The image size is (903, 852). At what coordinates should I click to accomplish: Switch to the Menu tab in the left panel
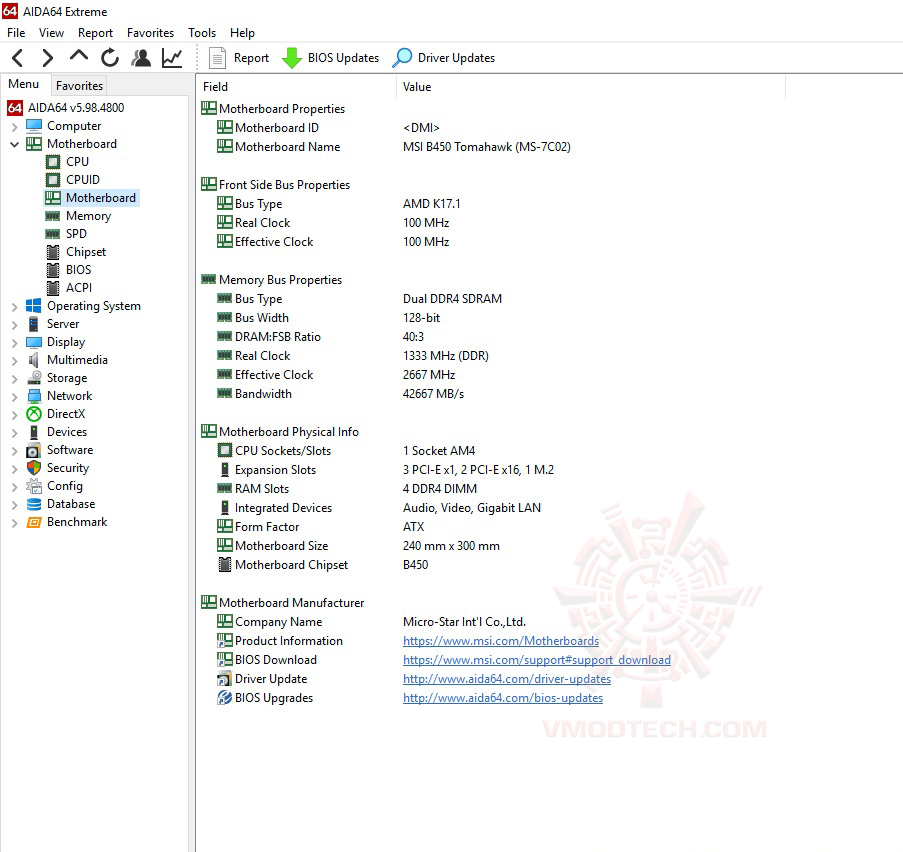[x=24, y=84]
